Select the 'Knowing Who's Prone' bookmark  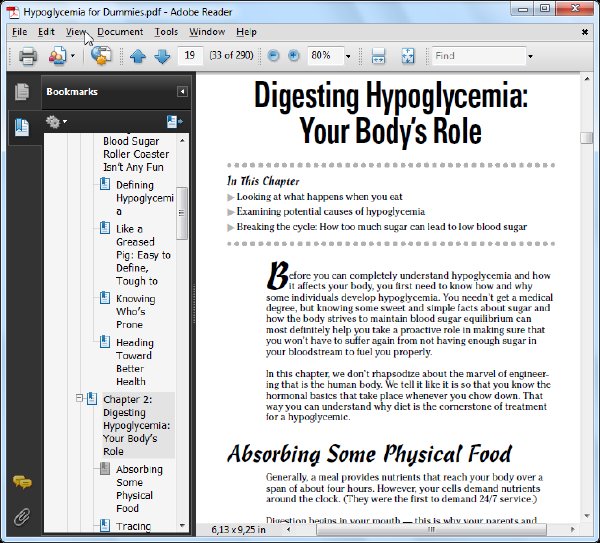point(135,311)
